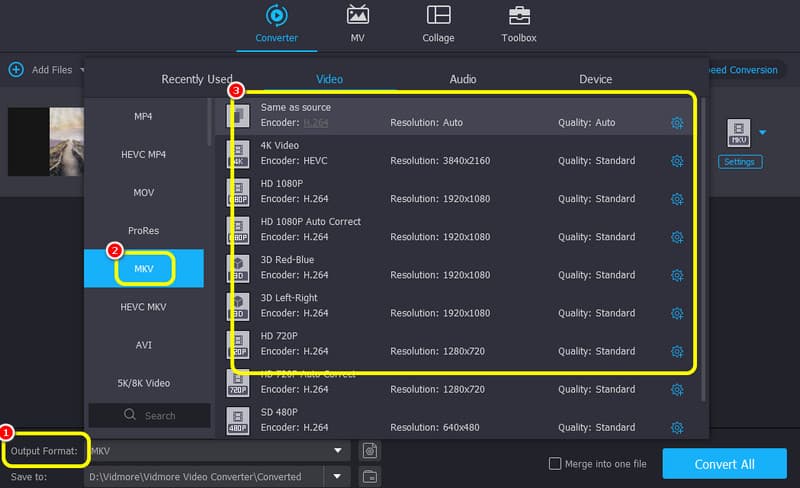The width and height of the screenshot is (800, 488).
Task: Switch to the Device format tab
Action: (x=596, y=79)
